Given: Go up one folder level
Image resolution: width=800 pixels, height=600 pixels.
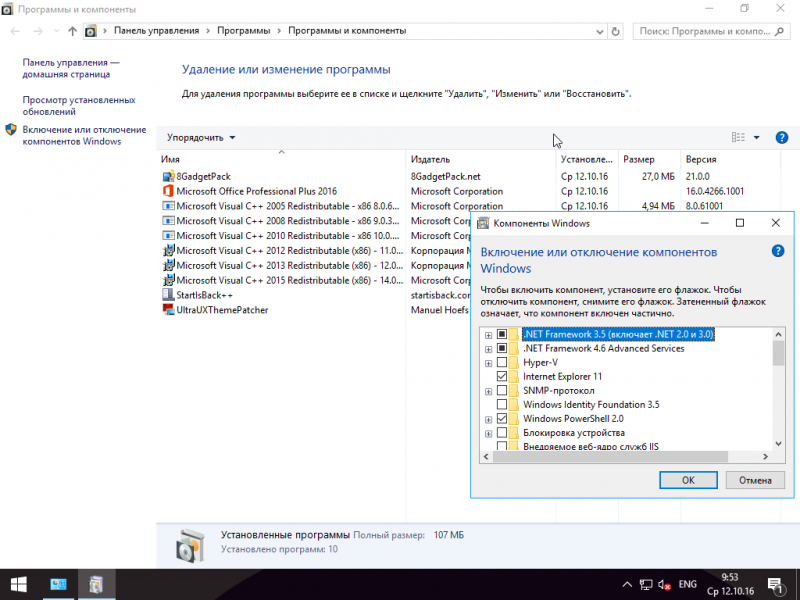Looking at the screenshot, I should coord(72,31).
